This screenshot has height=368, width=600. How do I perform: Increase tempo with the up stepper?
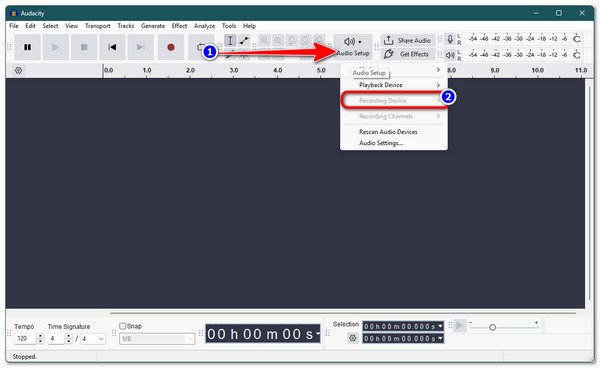pyautogui.click(x=41, y=336)
